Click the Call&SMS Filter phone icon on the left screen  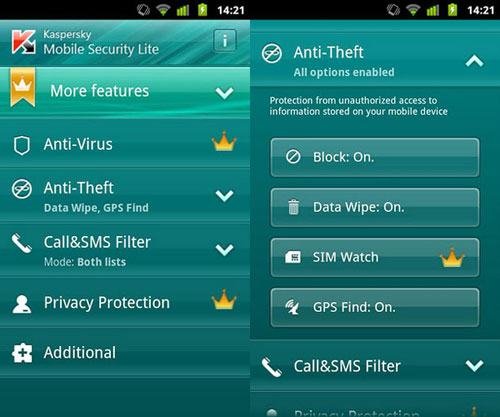[22, 244]
